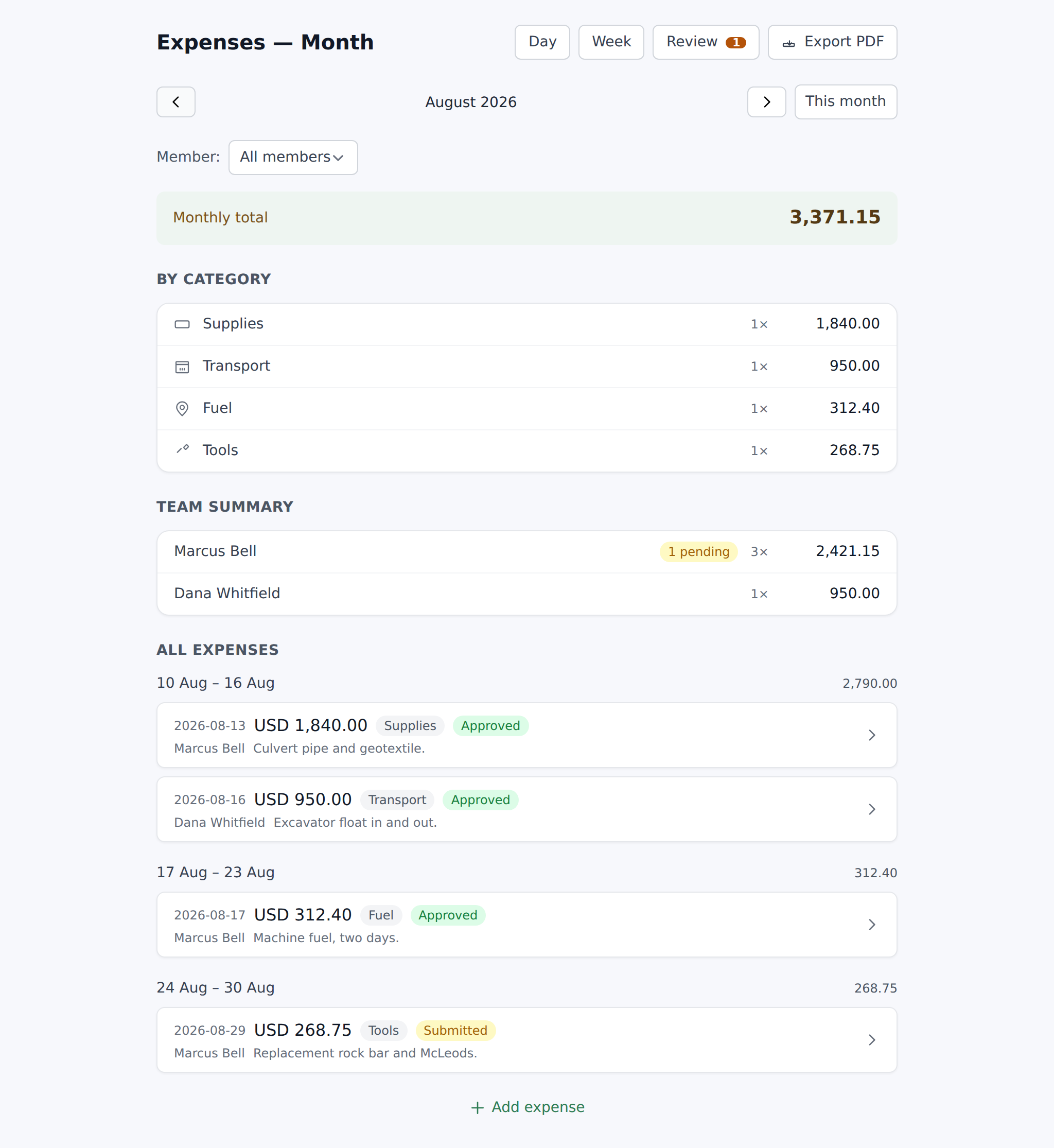Go to the previous month with the left arrow
The image size is (1054, 1148).
click(x=175, y=102)
